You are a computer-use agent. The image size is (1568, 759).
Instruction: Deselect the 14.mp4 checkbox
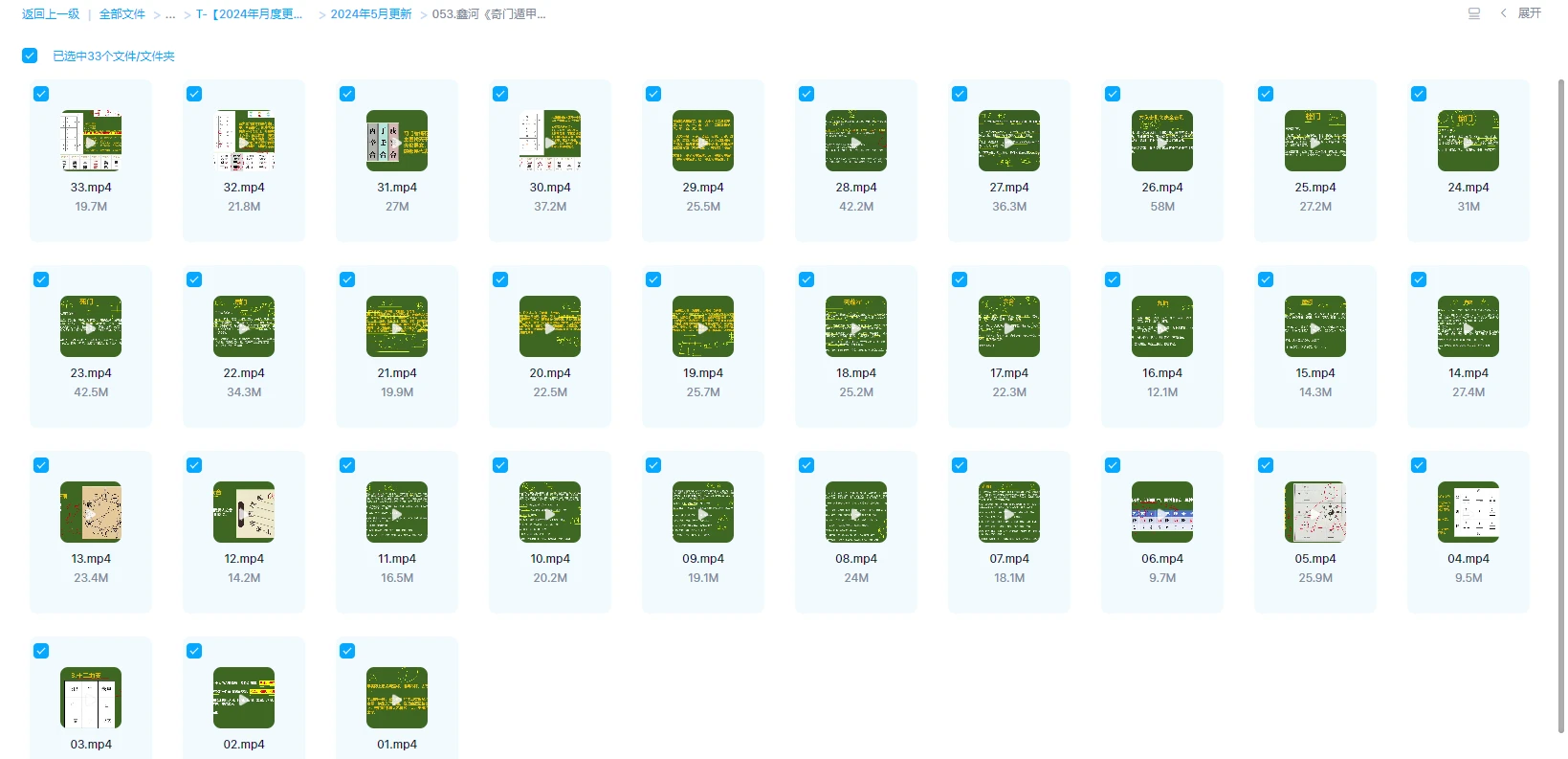click(1419, 279)
